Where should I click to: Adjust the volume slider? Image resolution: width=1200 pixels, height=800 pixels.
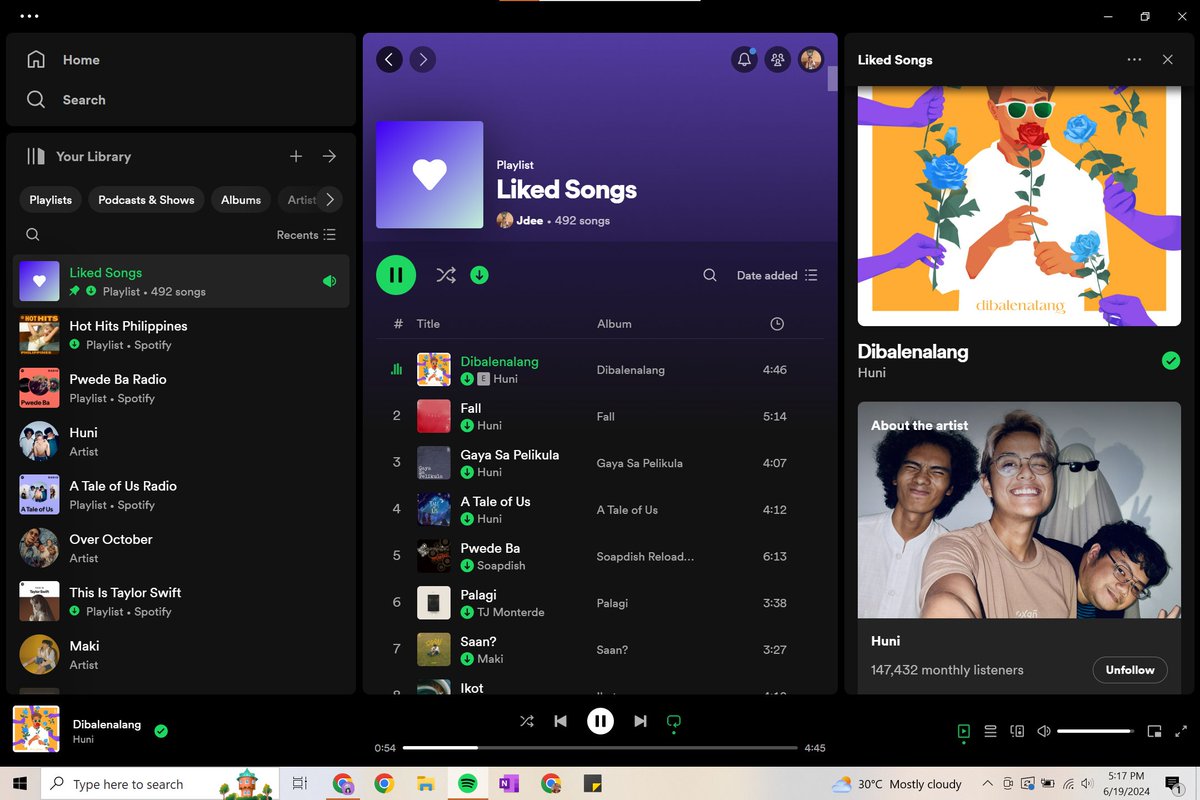[x=1094, y=731]
